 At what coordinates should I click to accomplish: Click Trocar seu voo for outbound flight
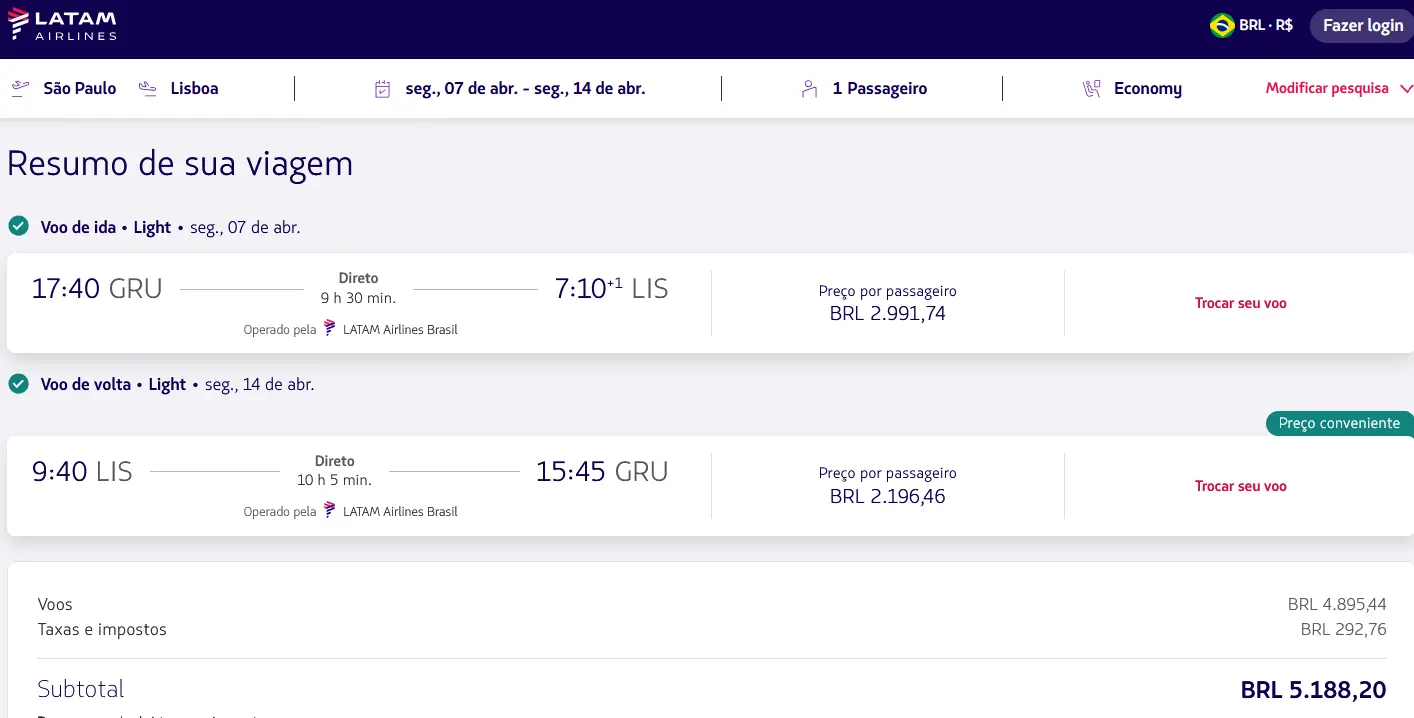(1240, 303)
